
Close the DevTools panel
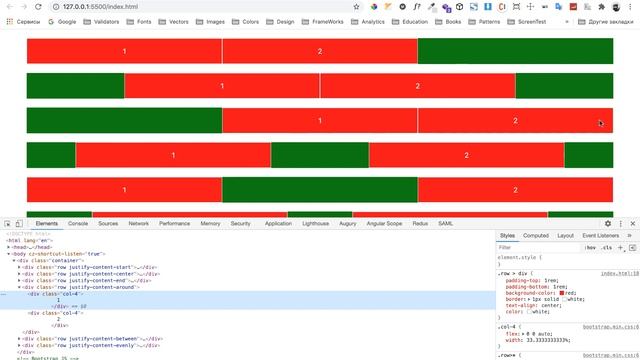coord(633,224)
